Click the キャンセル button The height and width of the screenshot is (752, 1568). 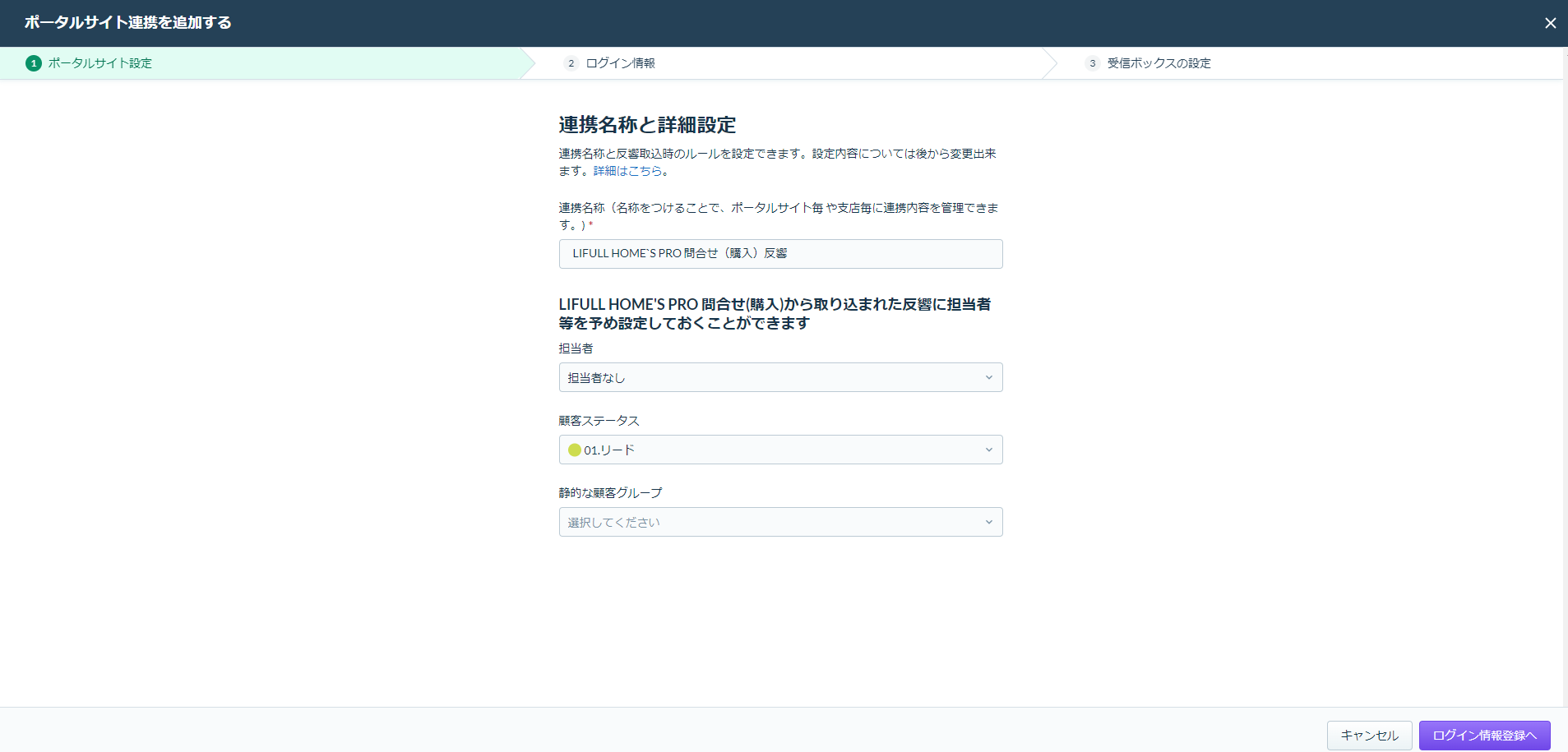[1369, 736]
